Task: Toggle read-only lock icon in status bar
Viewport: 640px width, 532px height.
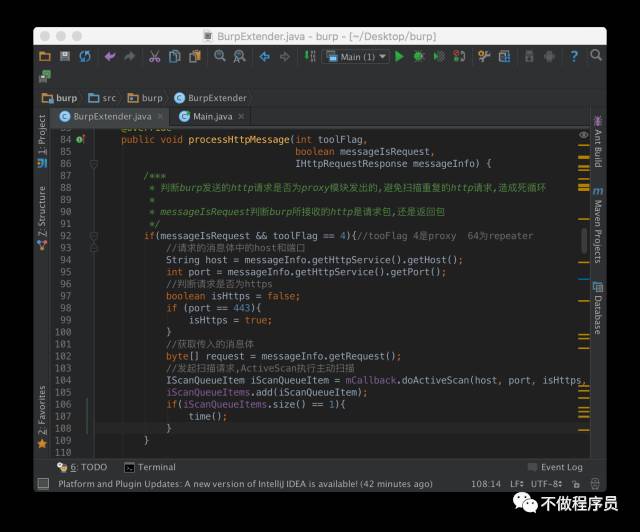Action: [x=576, y=484]
